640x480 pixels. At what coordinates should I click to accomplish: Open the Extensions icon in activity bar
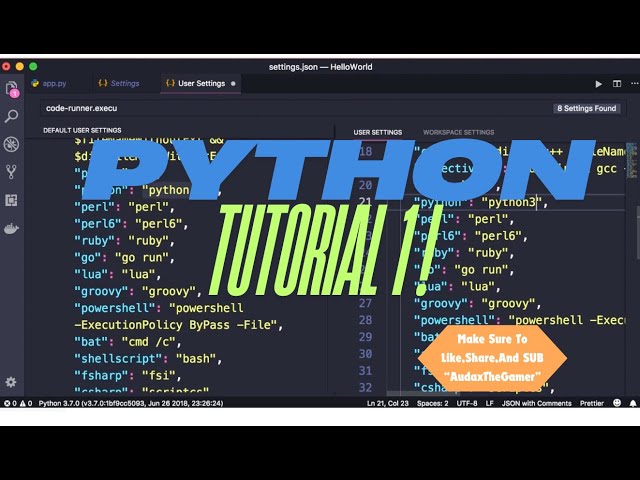pyautogui.click(x=11, y=200)
